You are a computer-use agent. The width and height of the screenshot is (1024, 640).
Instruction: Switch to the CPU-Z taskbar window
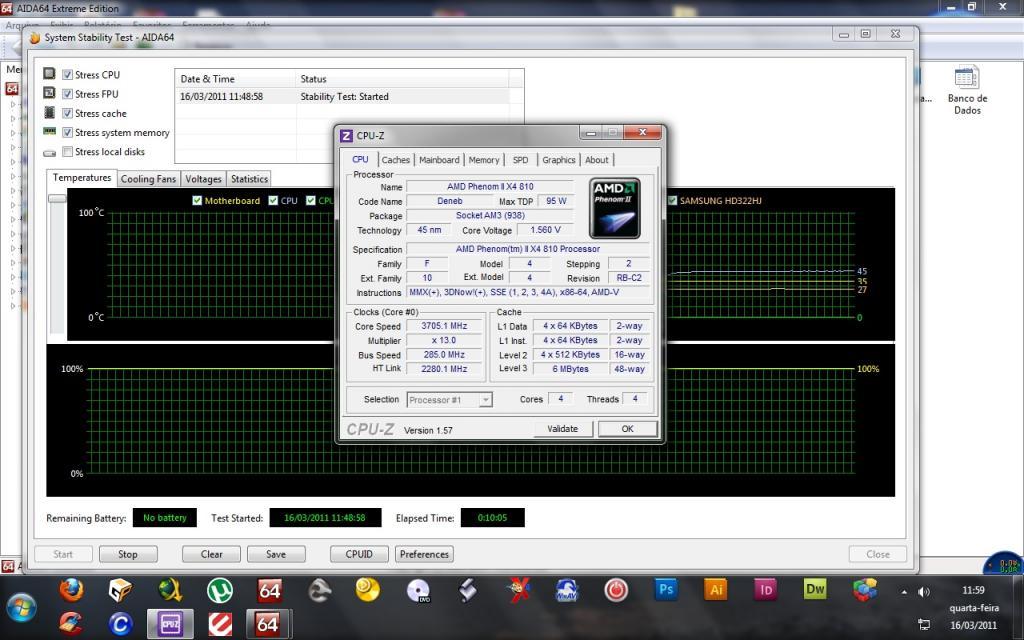(170, 624)
